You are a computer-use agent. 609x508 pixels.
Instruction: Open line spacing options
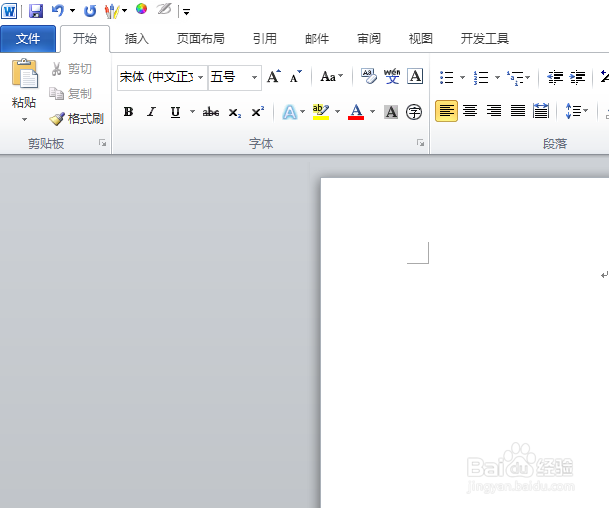tap(577, 111)
